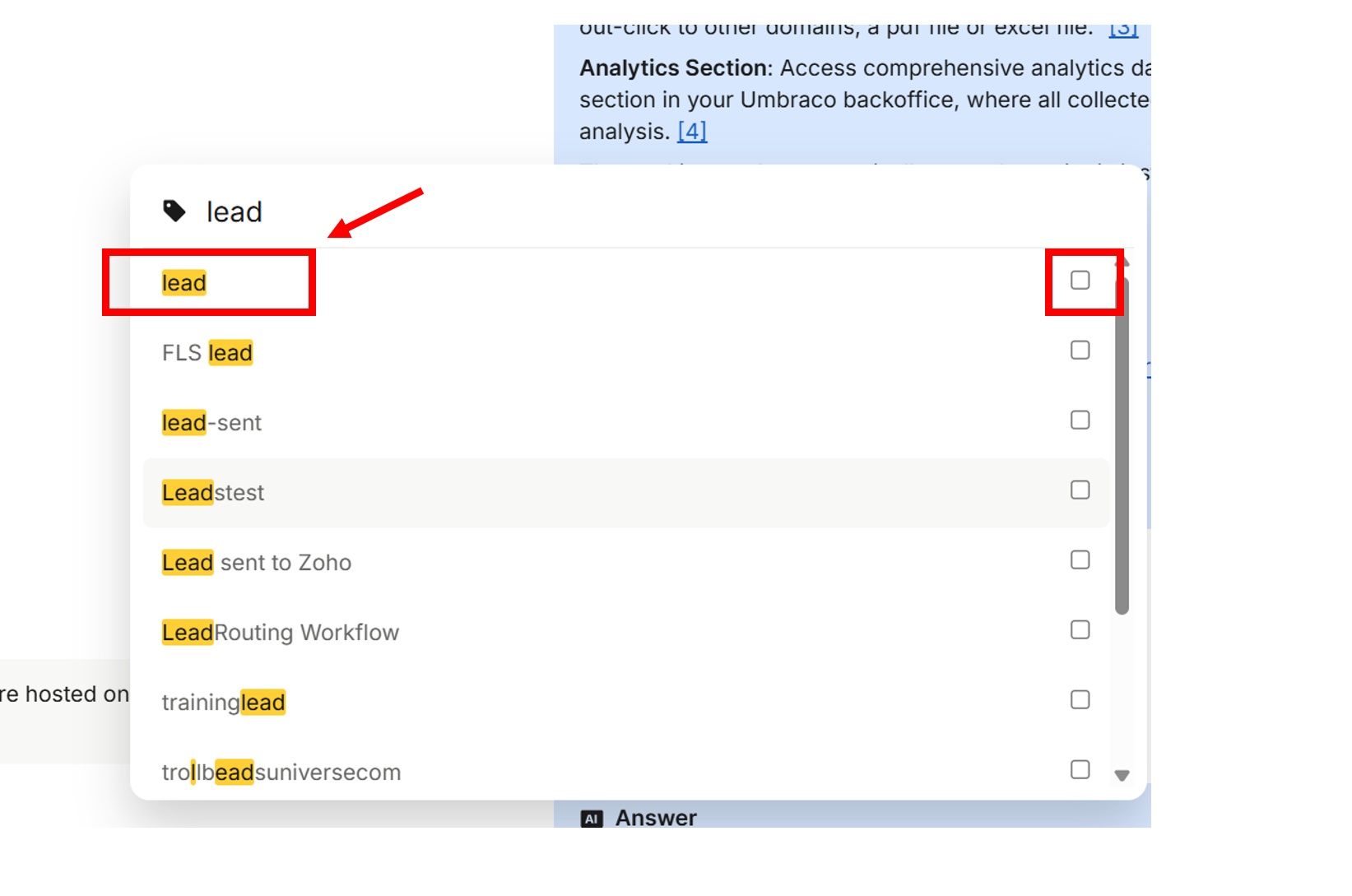The image size is (1352, 896).
Task: Choose the FLS lead tag entry
Action: click(207, 353)
